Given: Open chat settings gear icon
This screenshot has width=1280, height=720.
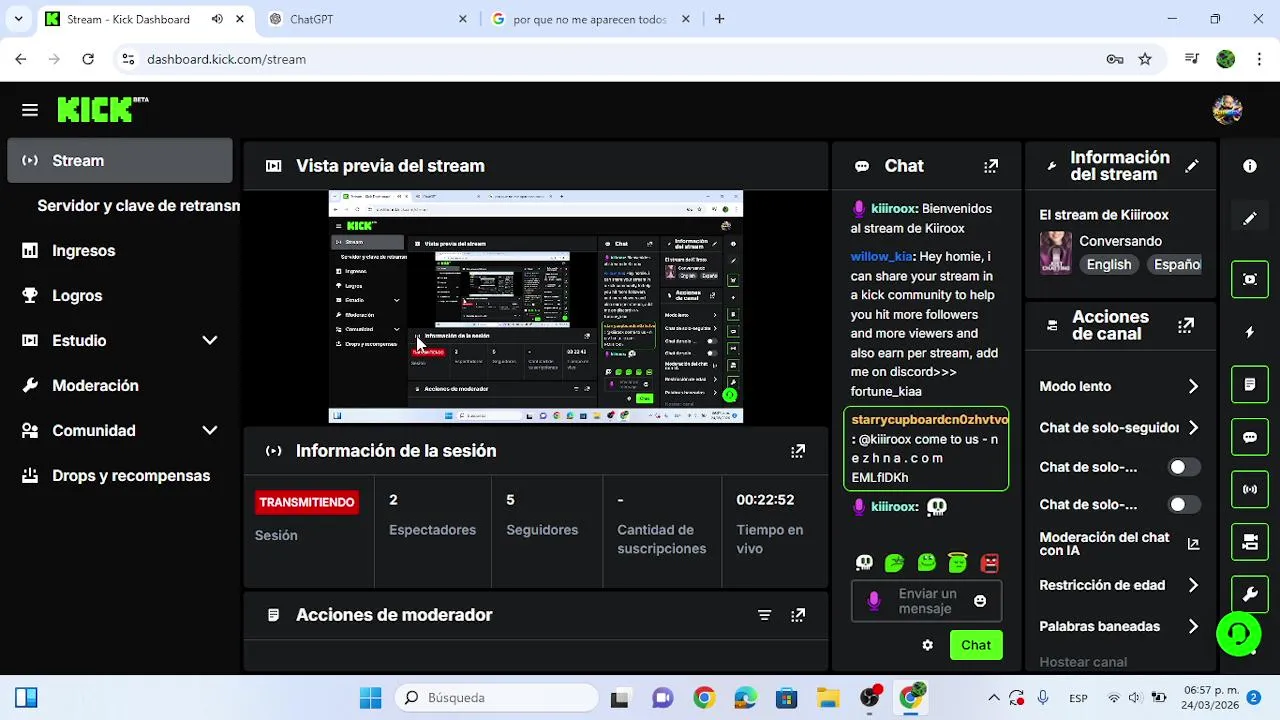Looking at the screenshot, I should click(928, 645).
